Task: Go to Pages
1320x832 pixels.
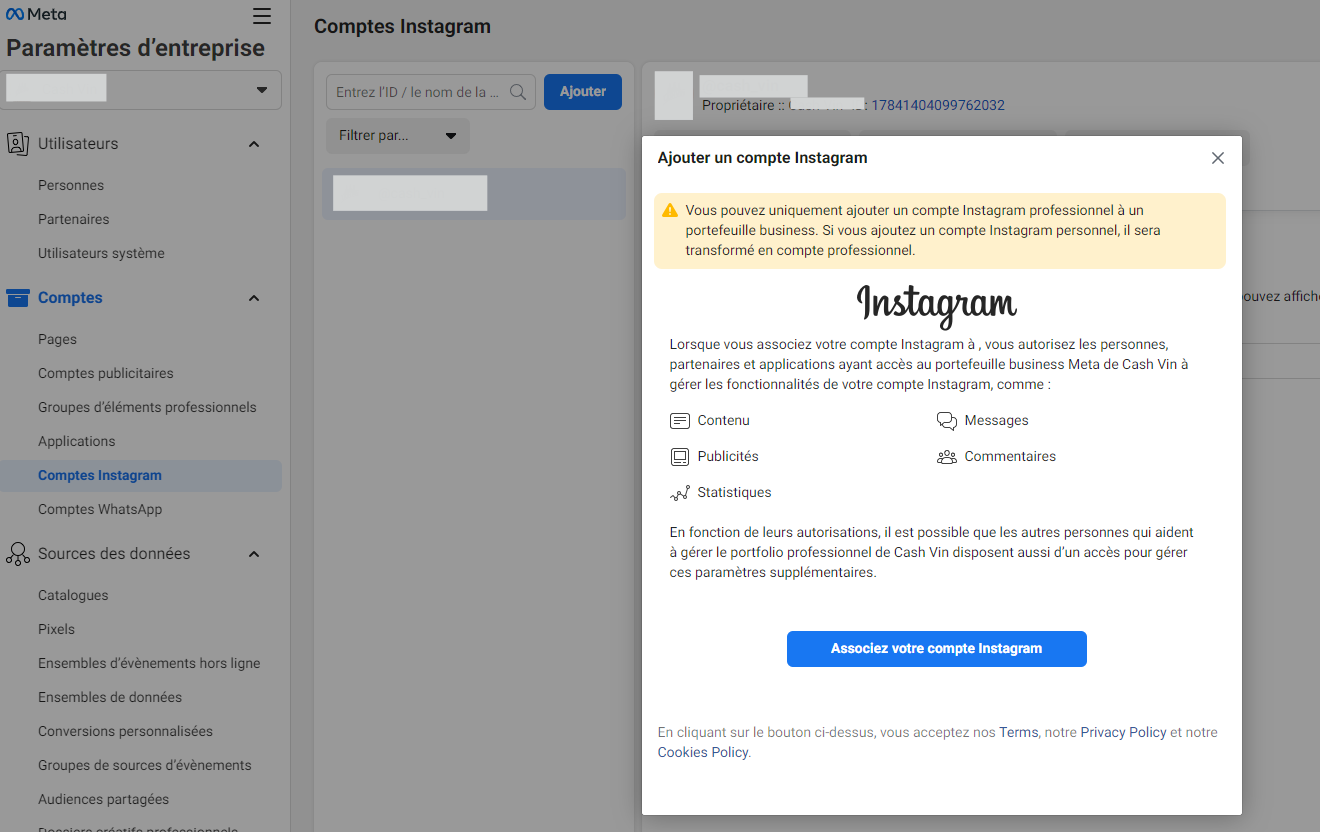Action: [57, 339]
